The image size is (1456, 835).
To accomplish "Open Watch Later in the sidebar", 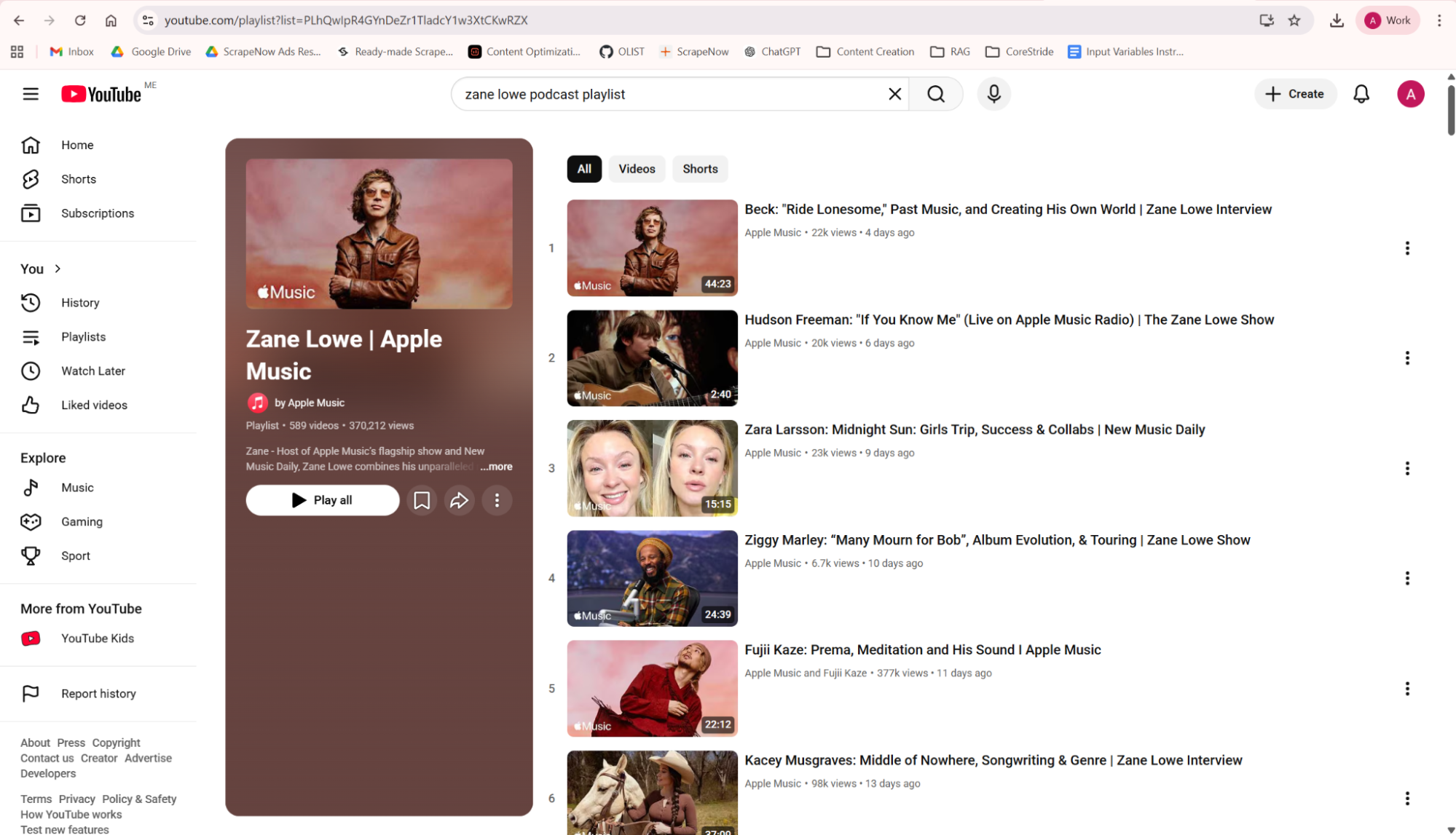I will click(98, 371).
